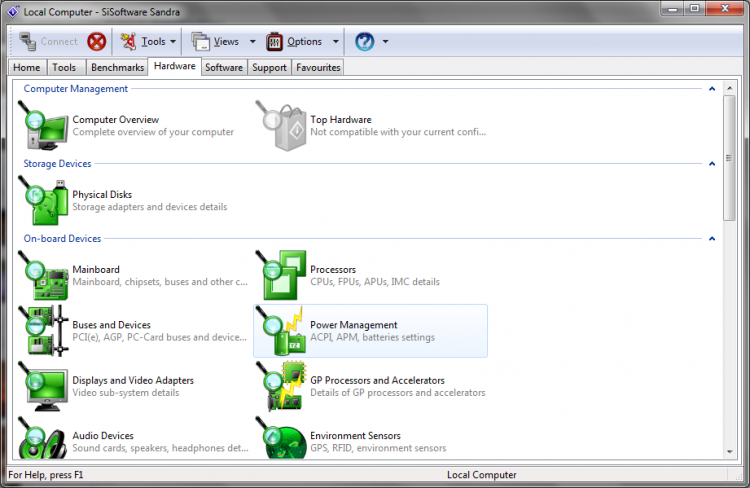Screen dimensions: 750x488
Task: Open the Buses and Devices icon
Action: 43,331
